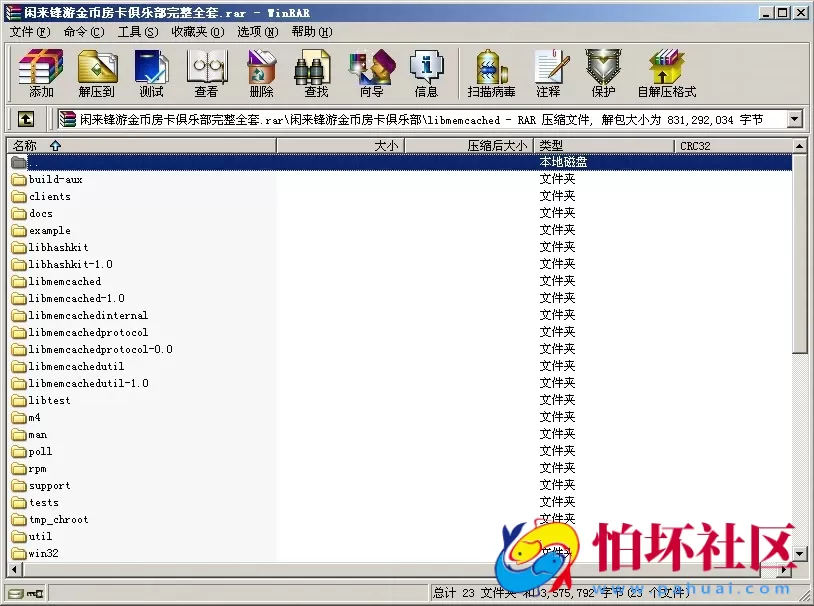Viewport: 814px width, 606px height.
Task: Open the 注释 (Comment) button
Action: pos(552,72)
